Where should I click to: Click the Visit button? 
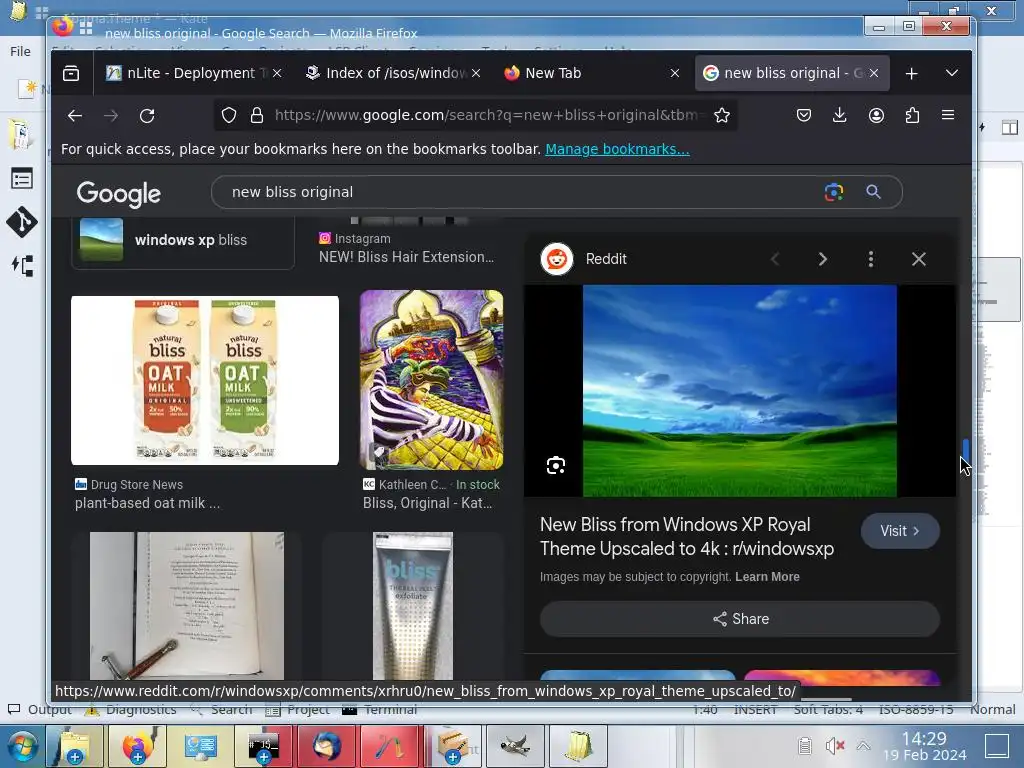click(900, 531)
